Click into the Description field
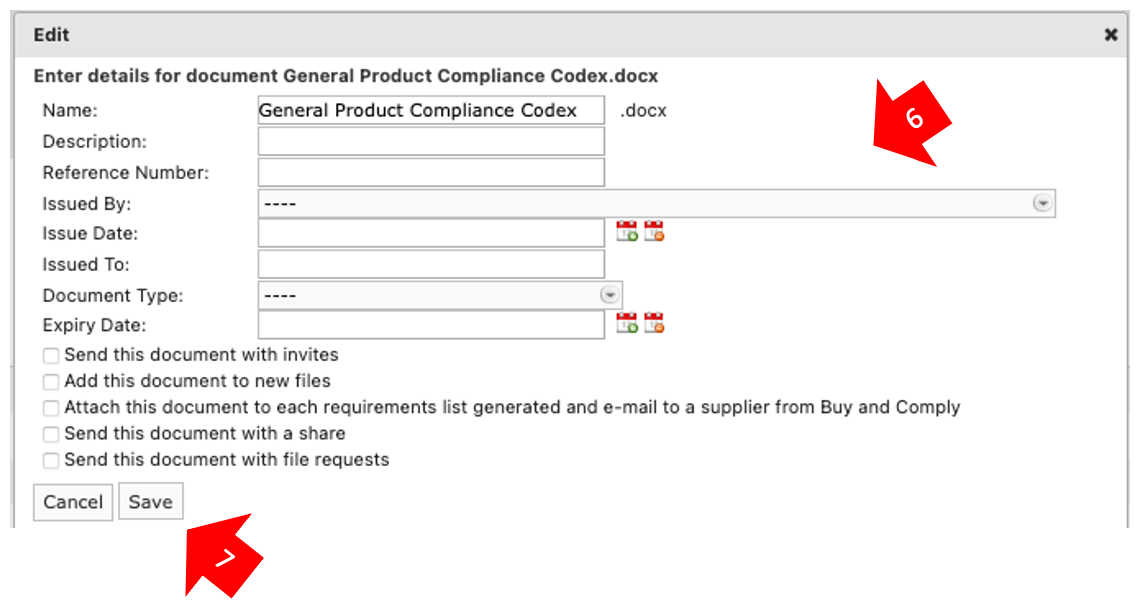The image size is (1144, 607). pyautogui.click(x=431, y=142)
